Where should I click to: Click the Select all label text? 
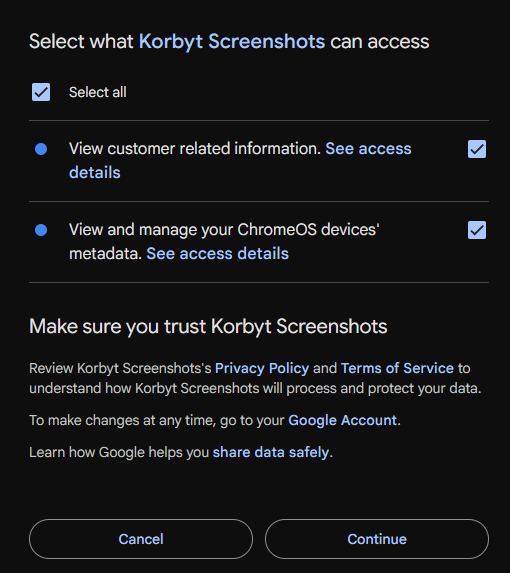(x=98, y=92)
